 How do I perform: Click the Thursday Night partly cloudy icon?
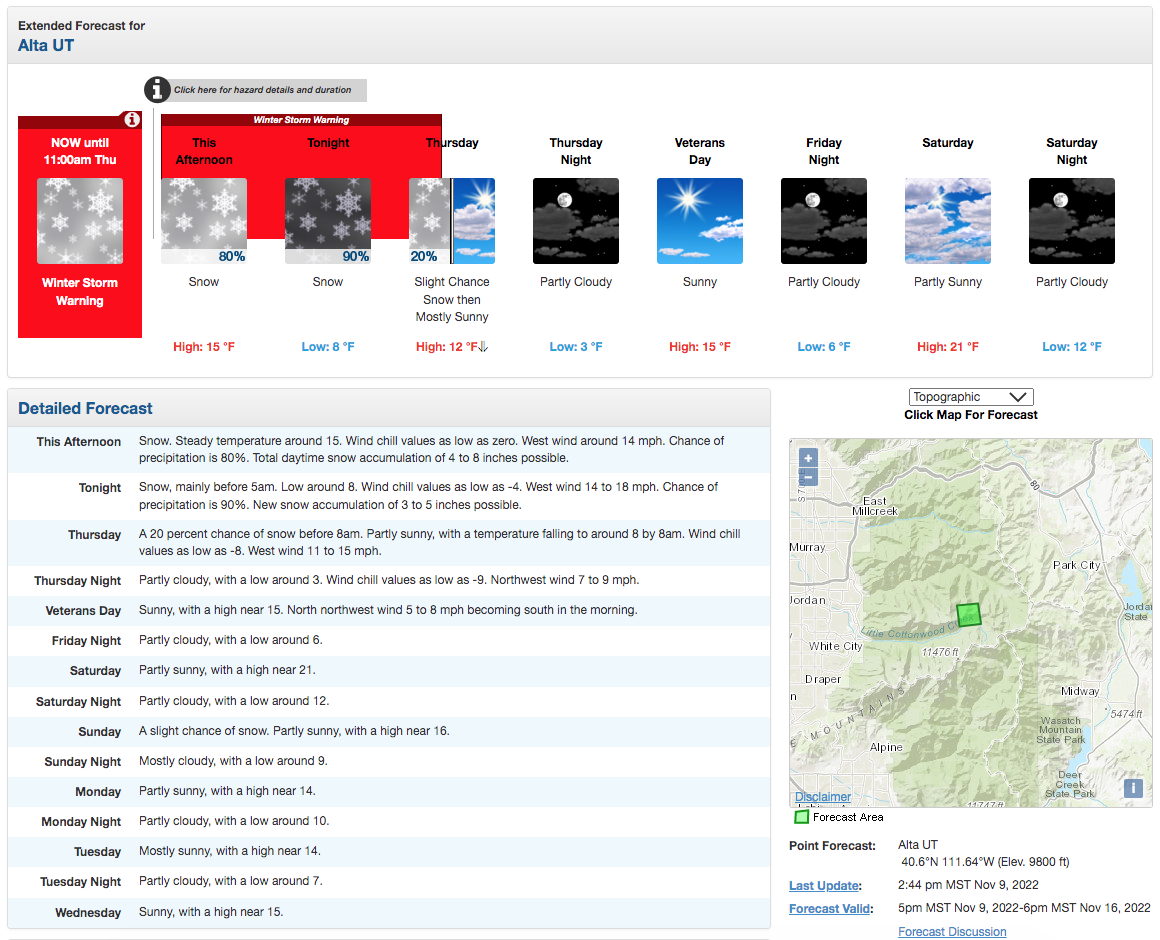pyautogui.click(x=576, y=220)
